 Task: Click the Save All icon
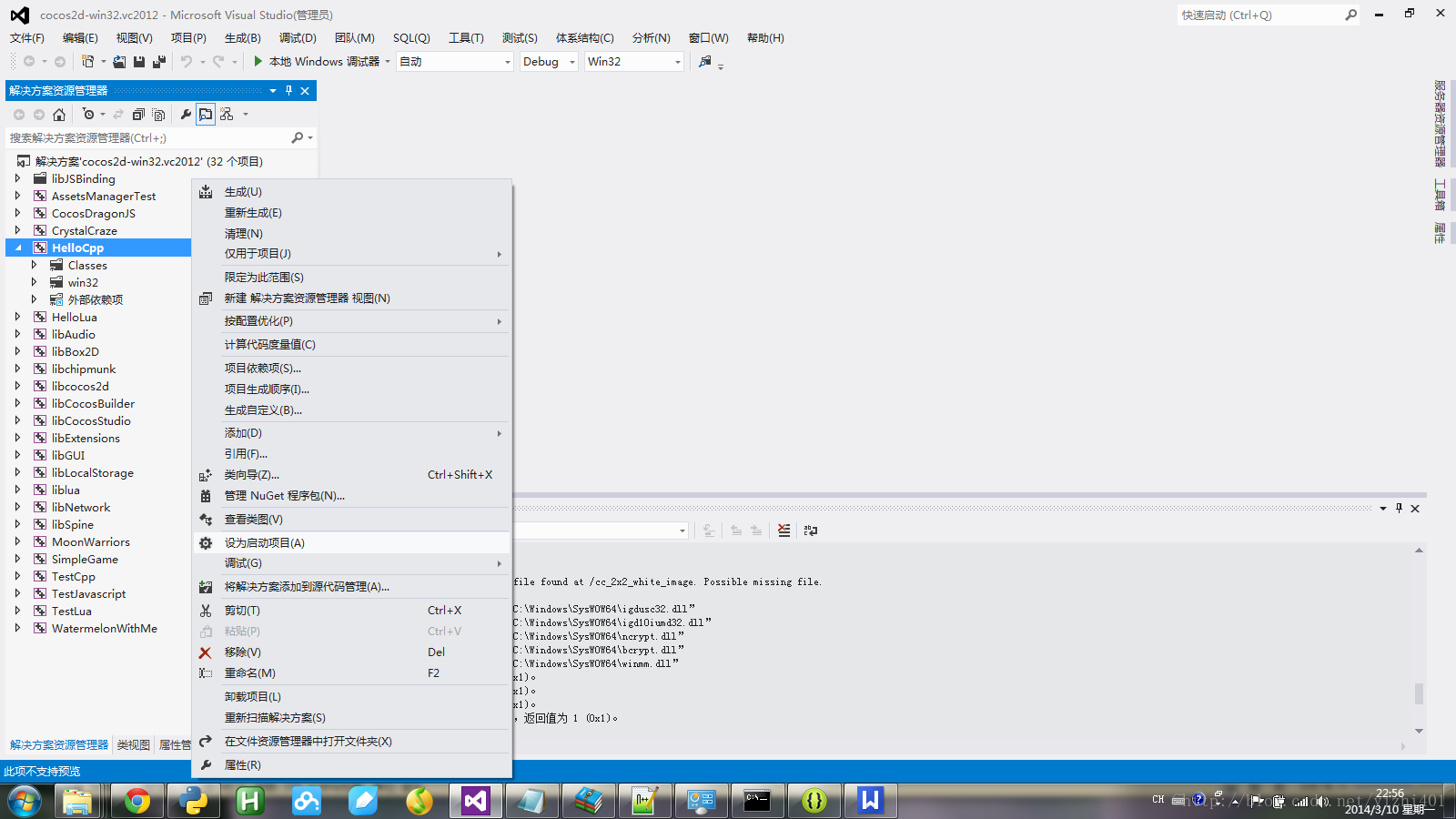(x=159, y=61)
